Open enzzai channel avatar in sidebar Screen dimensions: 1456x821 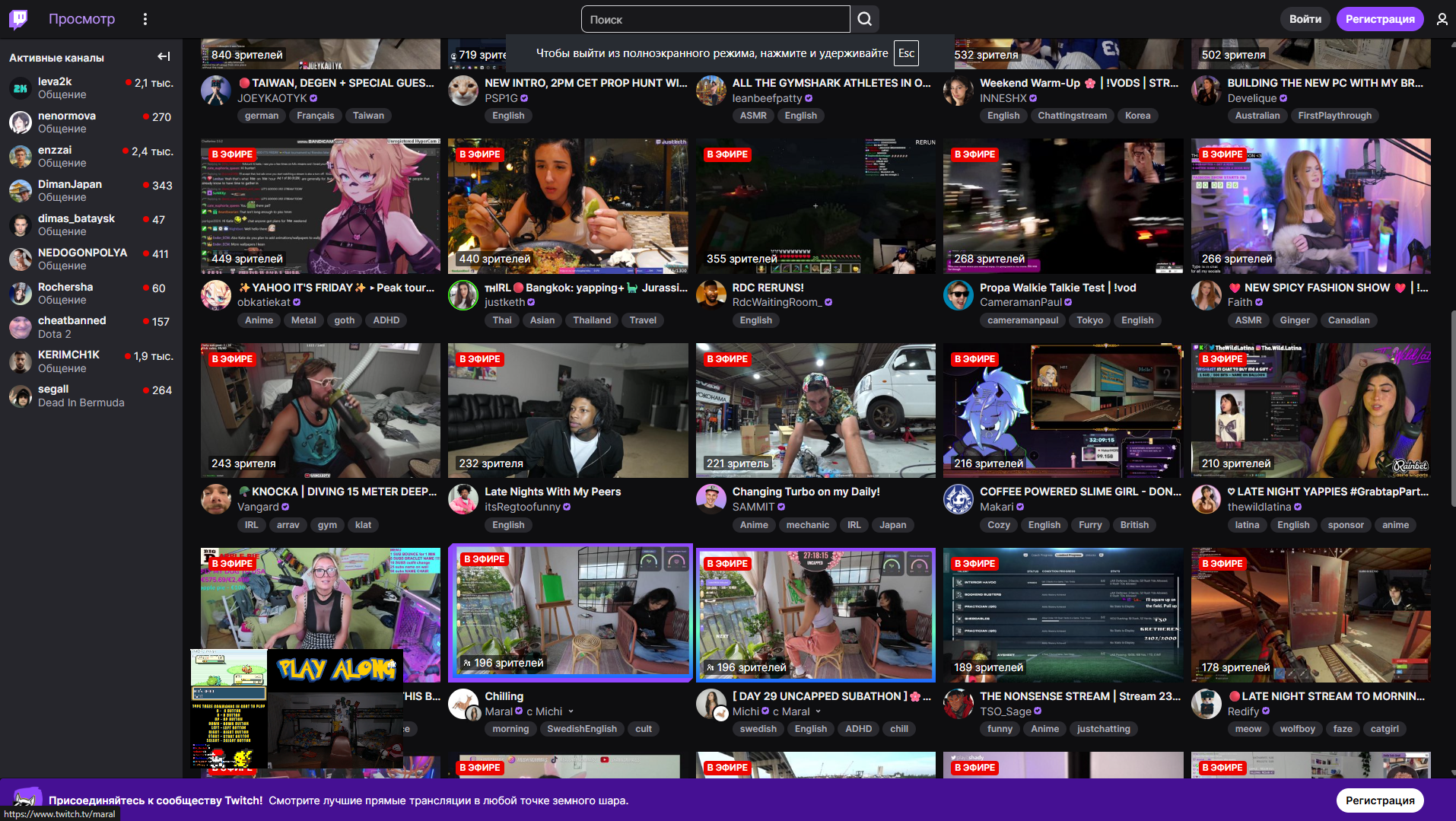(21, 157)
